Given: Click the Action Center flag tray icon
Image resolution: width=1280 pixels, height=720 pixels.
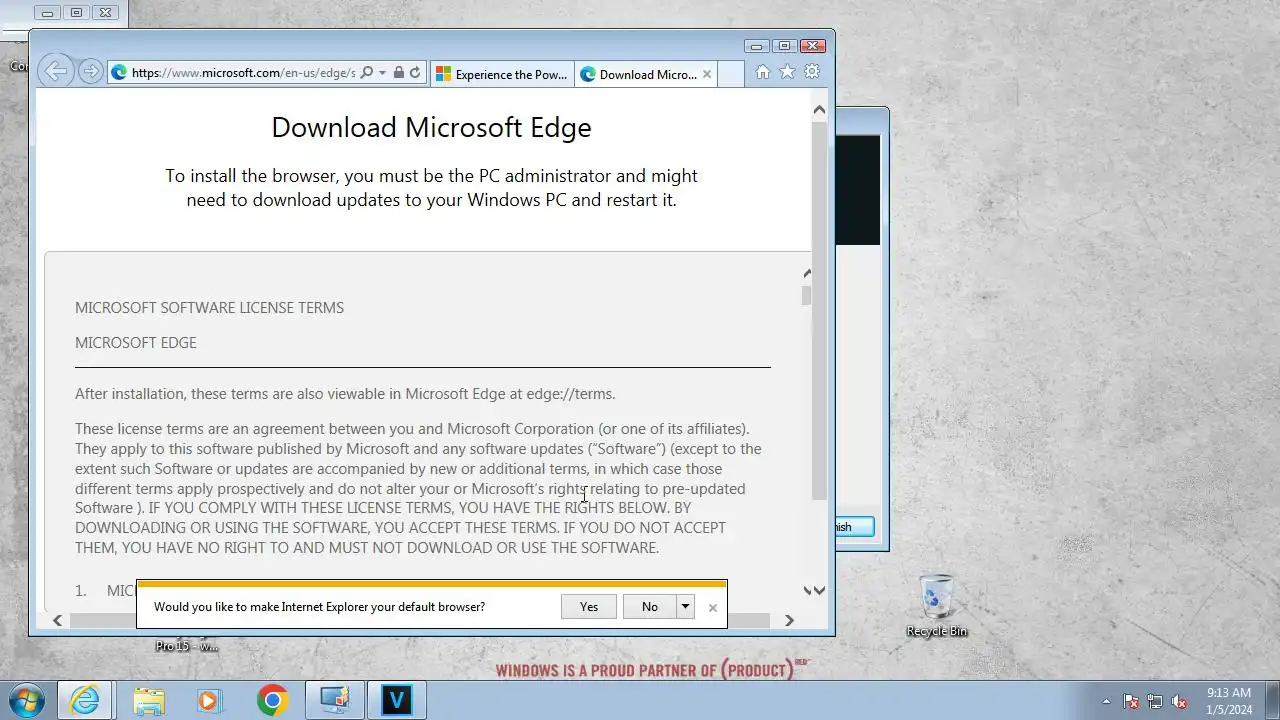Looking at the screenshot, I should click(1131, 701).
